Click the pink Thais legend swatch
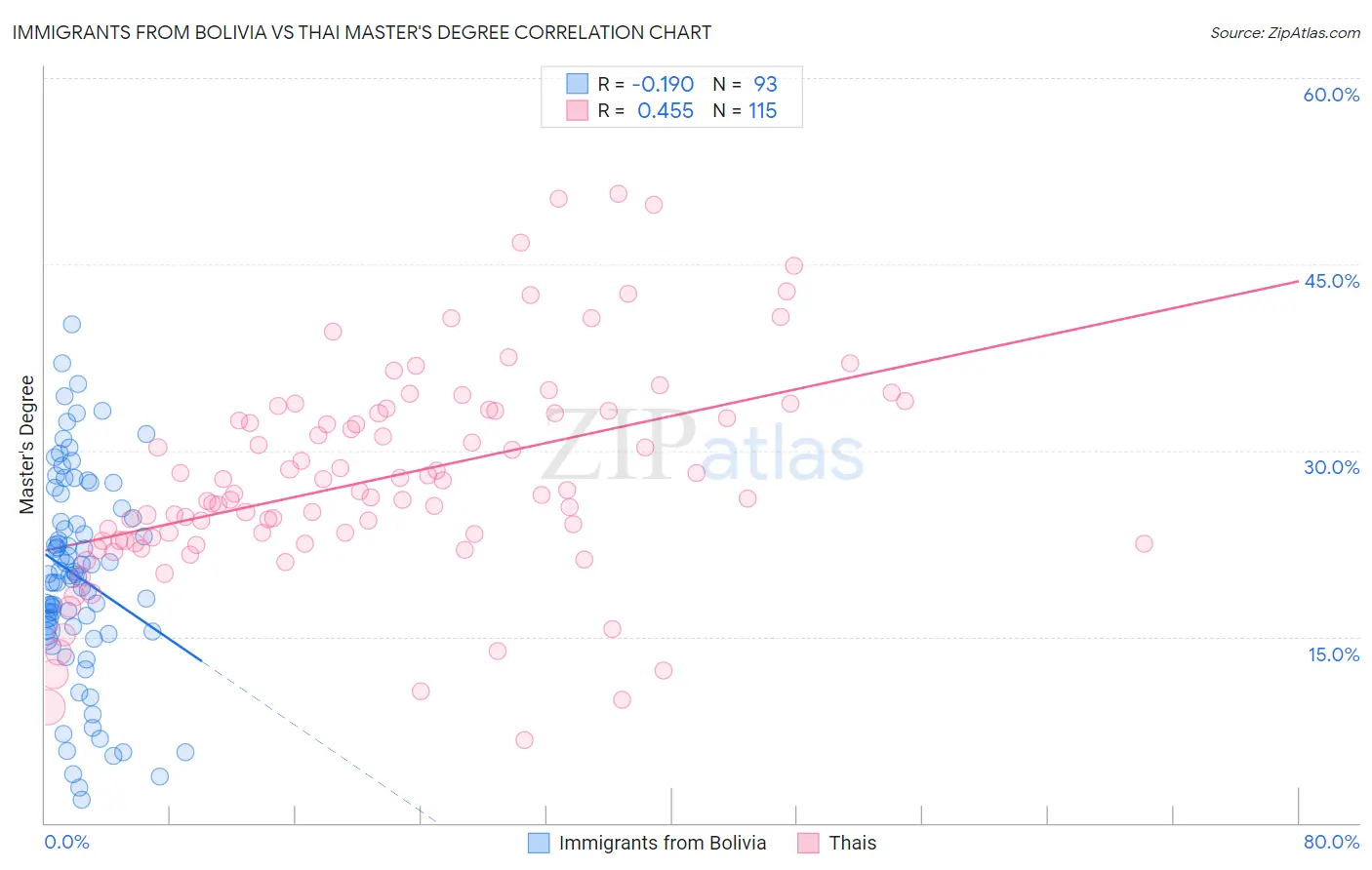1372x870 pixels. click(x=808, y=843)
